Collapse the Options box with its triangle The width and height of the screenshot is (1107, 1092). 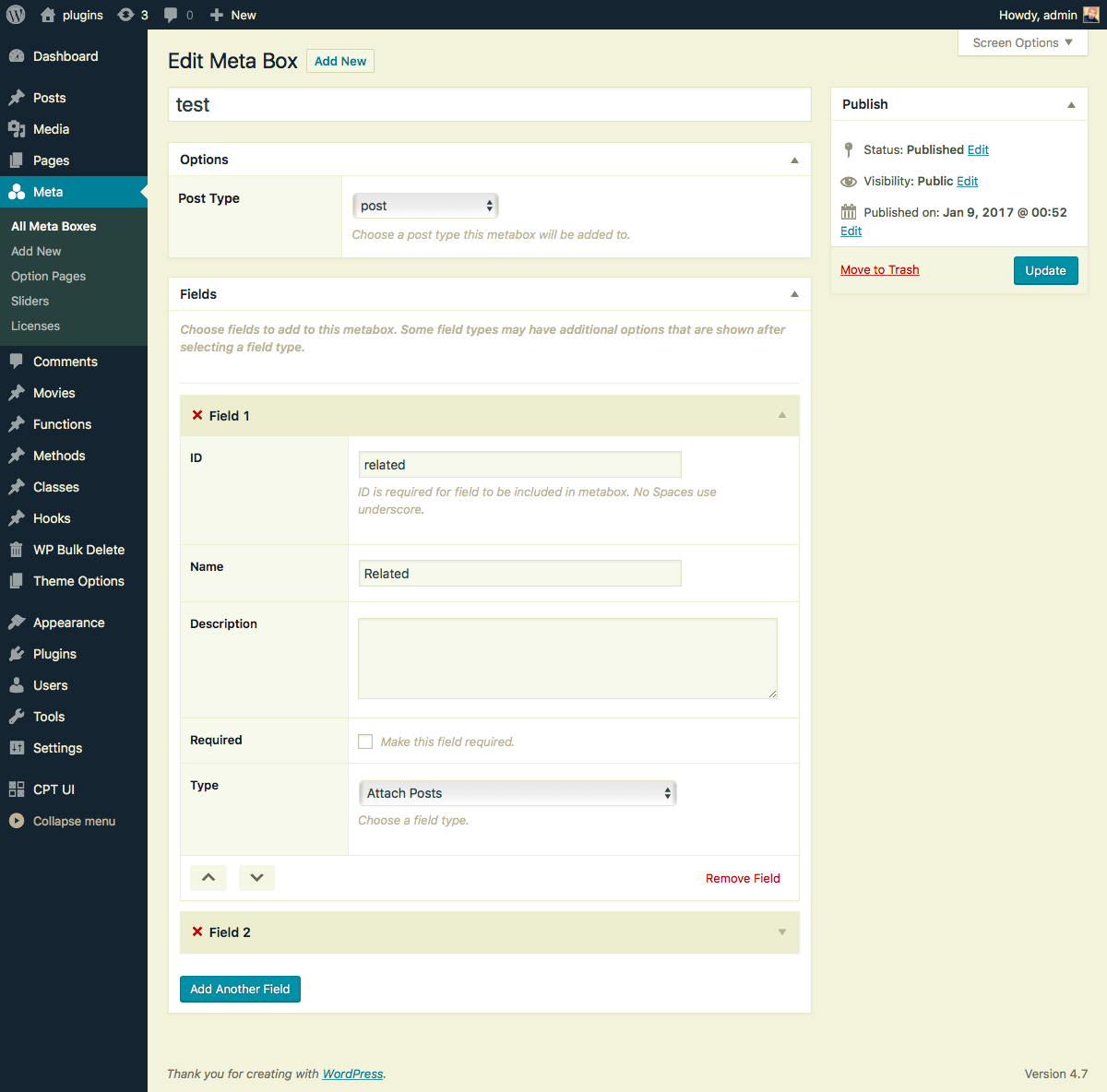point(794,160)
